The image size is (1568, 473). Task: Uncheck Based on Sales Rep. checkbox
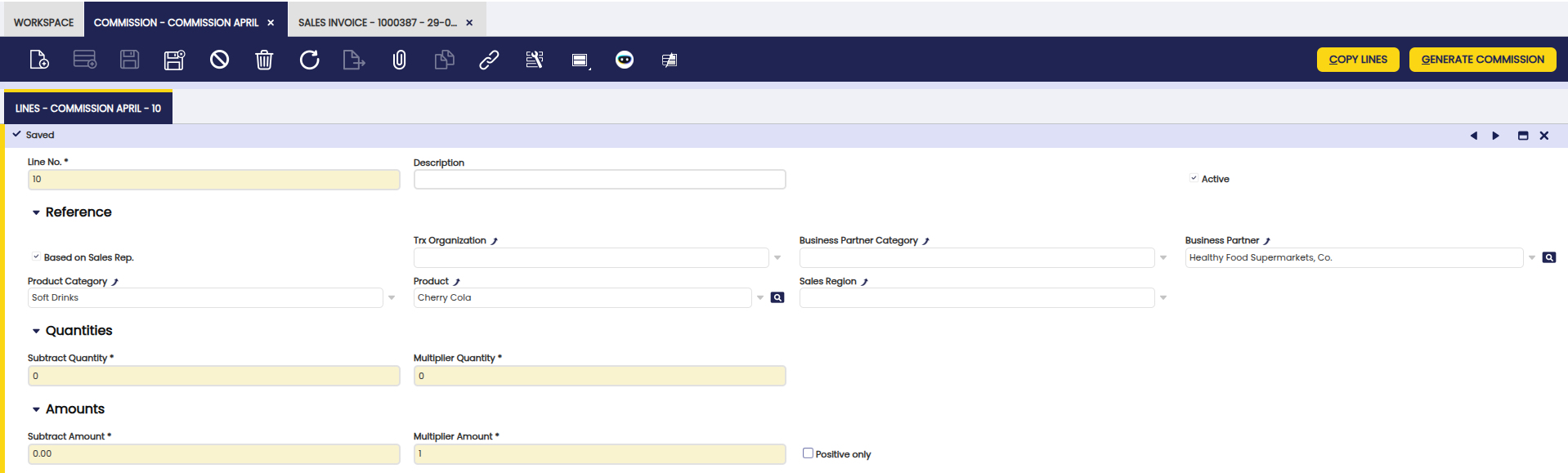click(36, 257)
